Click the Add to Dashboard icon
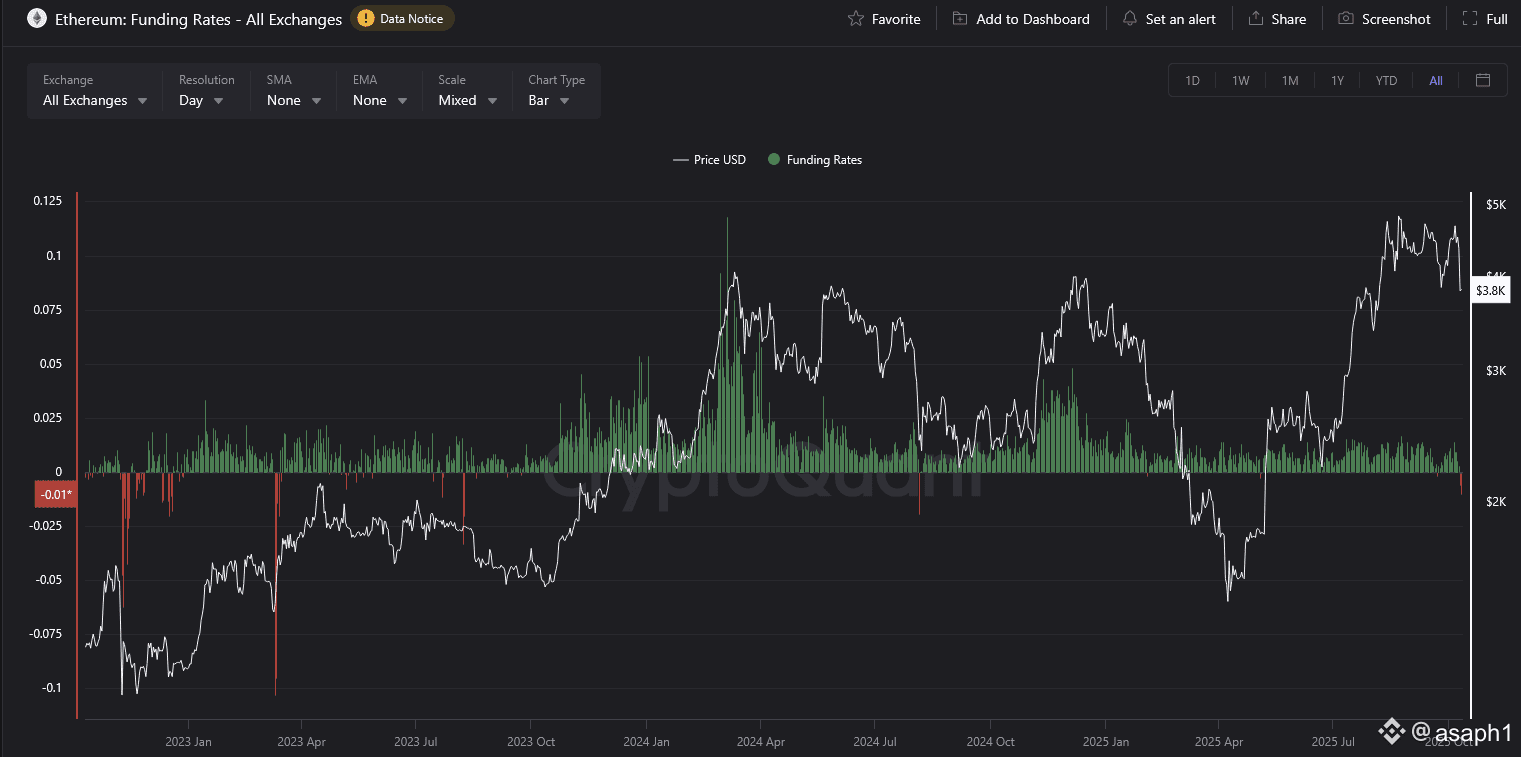The image size is (1521, 757). click(960, 19)
